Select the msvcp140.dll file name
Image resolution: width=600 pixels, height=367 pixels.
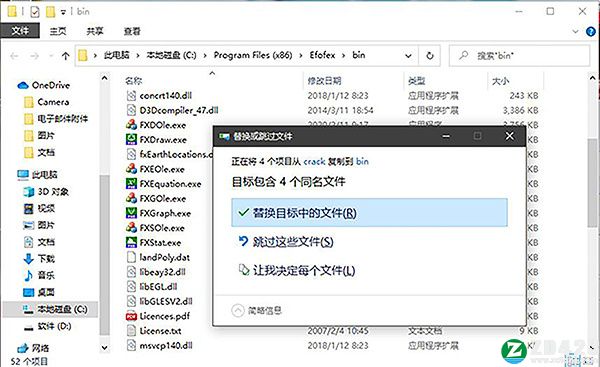click(166, 346)
